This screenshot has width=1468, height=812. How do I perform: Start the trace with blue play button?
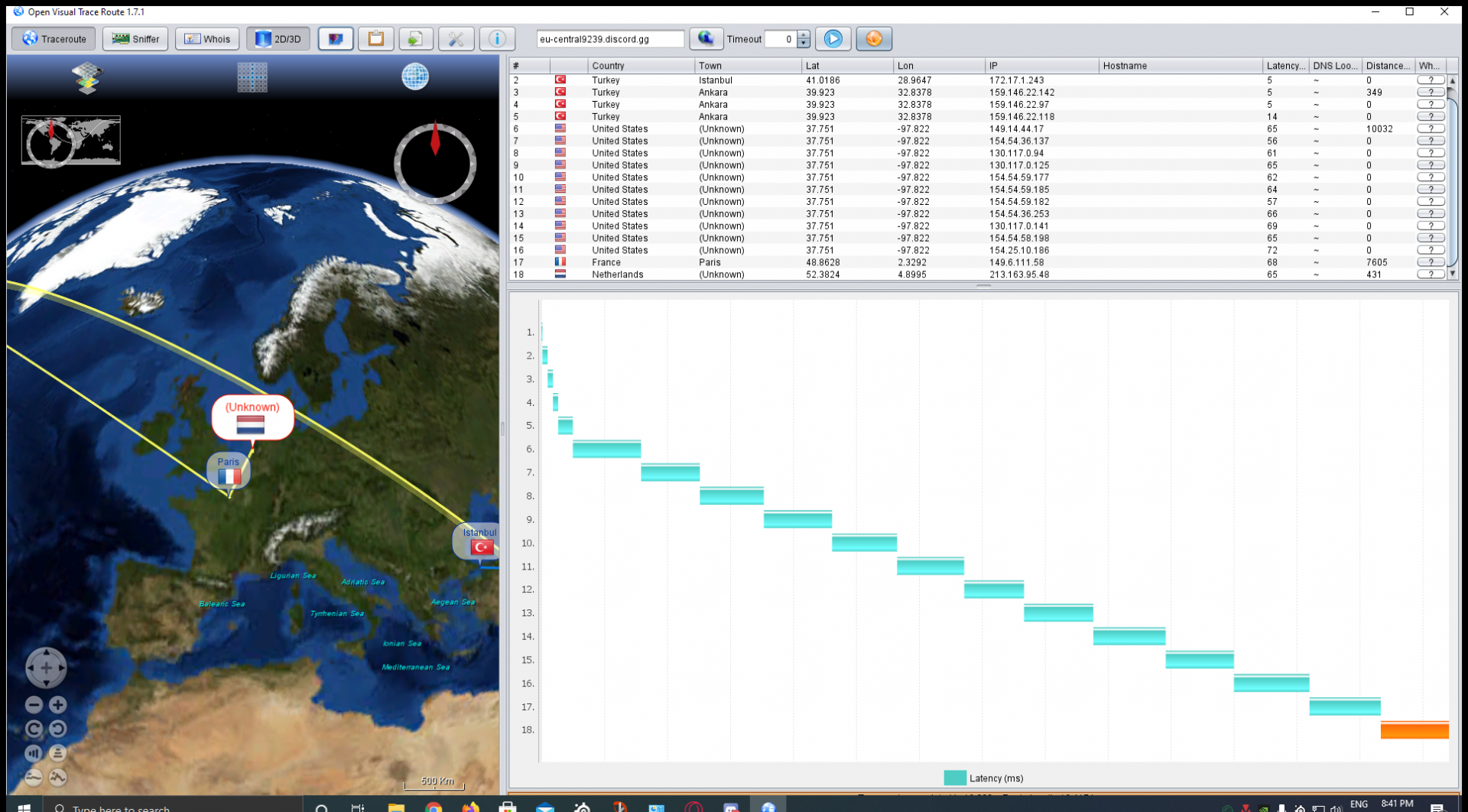[x=833, y=39]
